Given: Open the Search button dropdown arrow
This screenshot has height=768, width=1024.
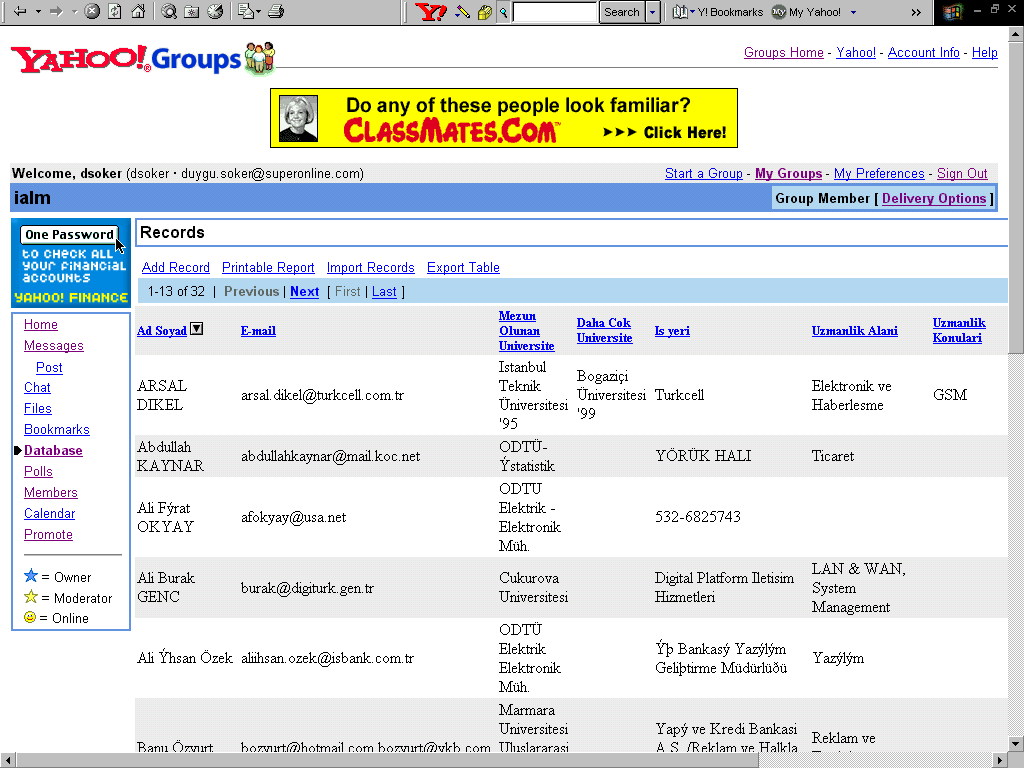Looking at the screenshot, I should point(652,12).
